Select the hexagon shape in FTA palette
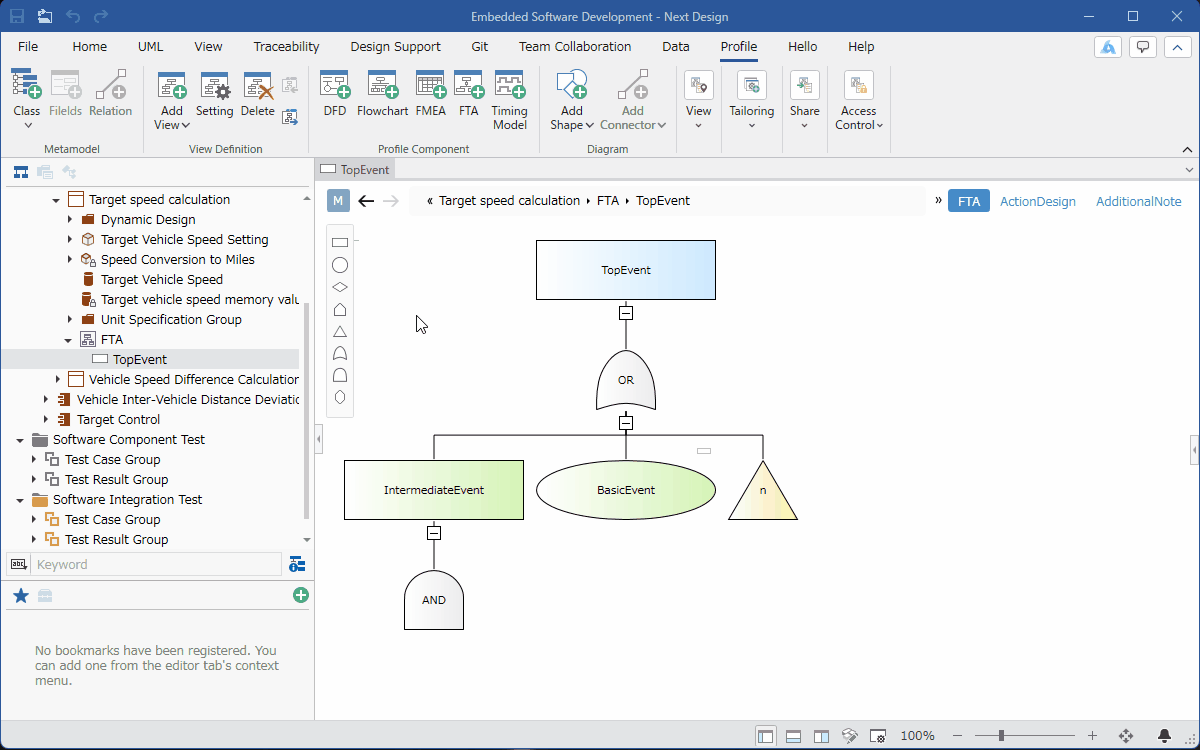The height and width of the screenshot is (750, 1200). [340, 397]
